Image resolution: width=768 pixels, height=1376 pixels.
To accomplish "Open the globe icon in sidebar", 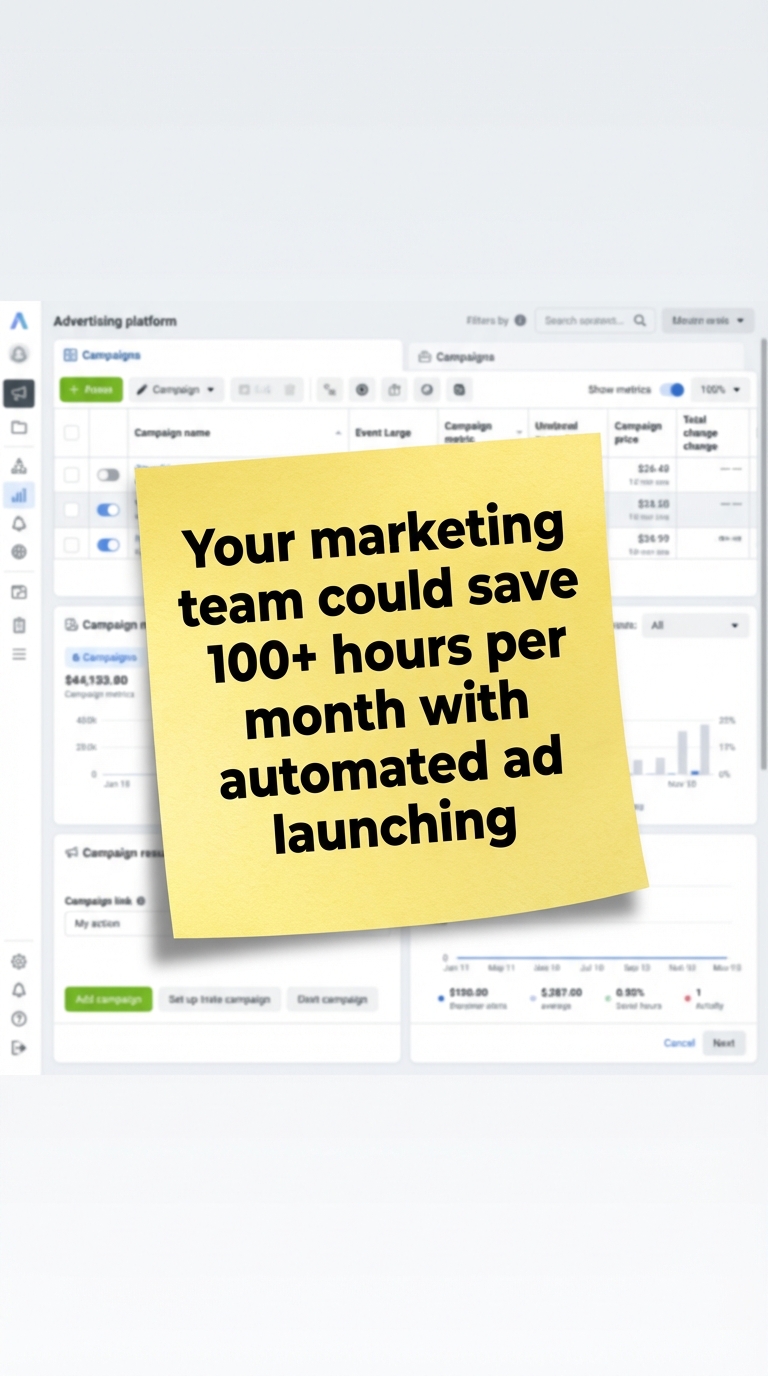I will [x=19, y=552].
